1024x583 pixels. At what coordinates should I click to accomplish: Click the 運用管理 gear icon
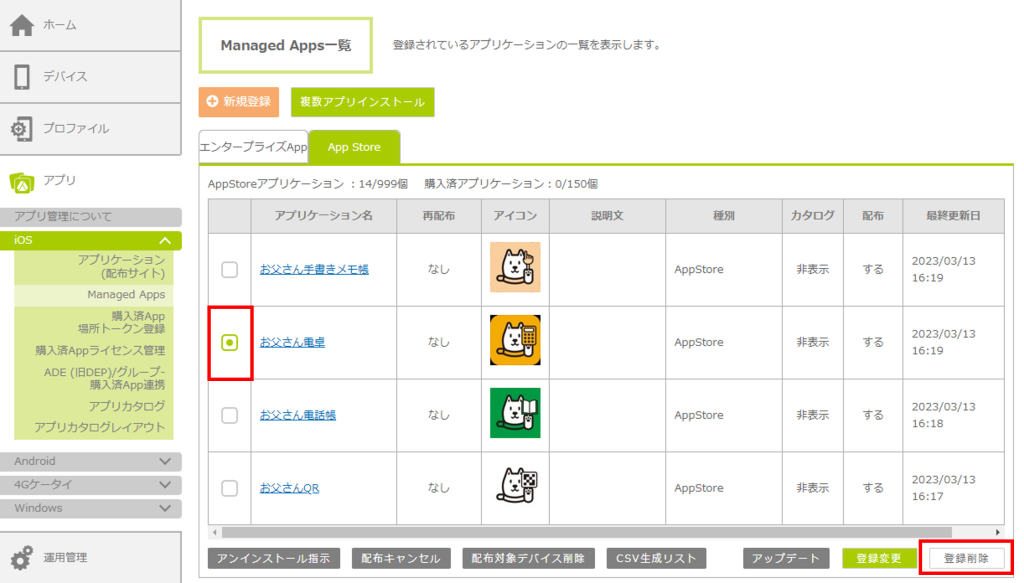[22, 558]
